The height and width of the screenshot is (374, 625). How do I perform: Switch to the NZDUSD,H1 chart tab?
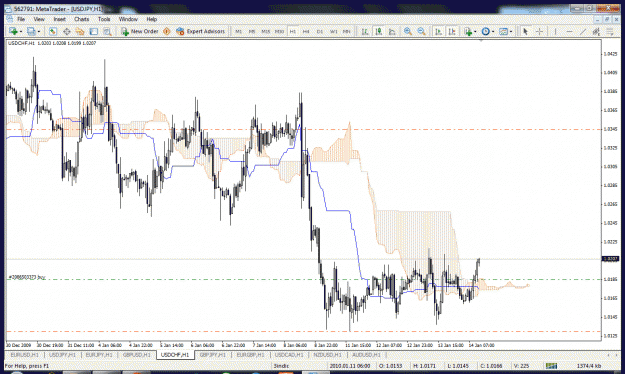pyautogui.click(x=327, y=355)
